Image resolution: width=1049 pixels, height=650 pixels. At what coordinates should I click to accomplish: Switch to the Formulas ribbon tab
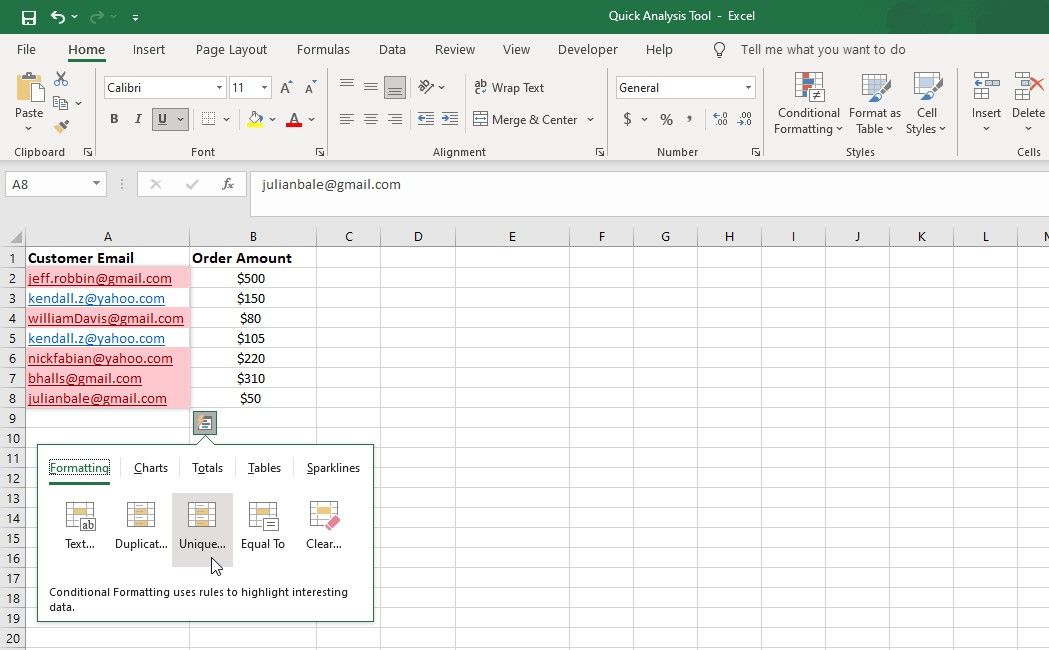click(x=323, y=49)
